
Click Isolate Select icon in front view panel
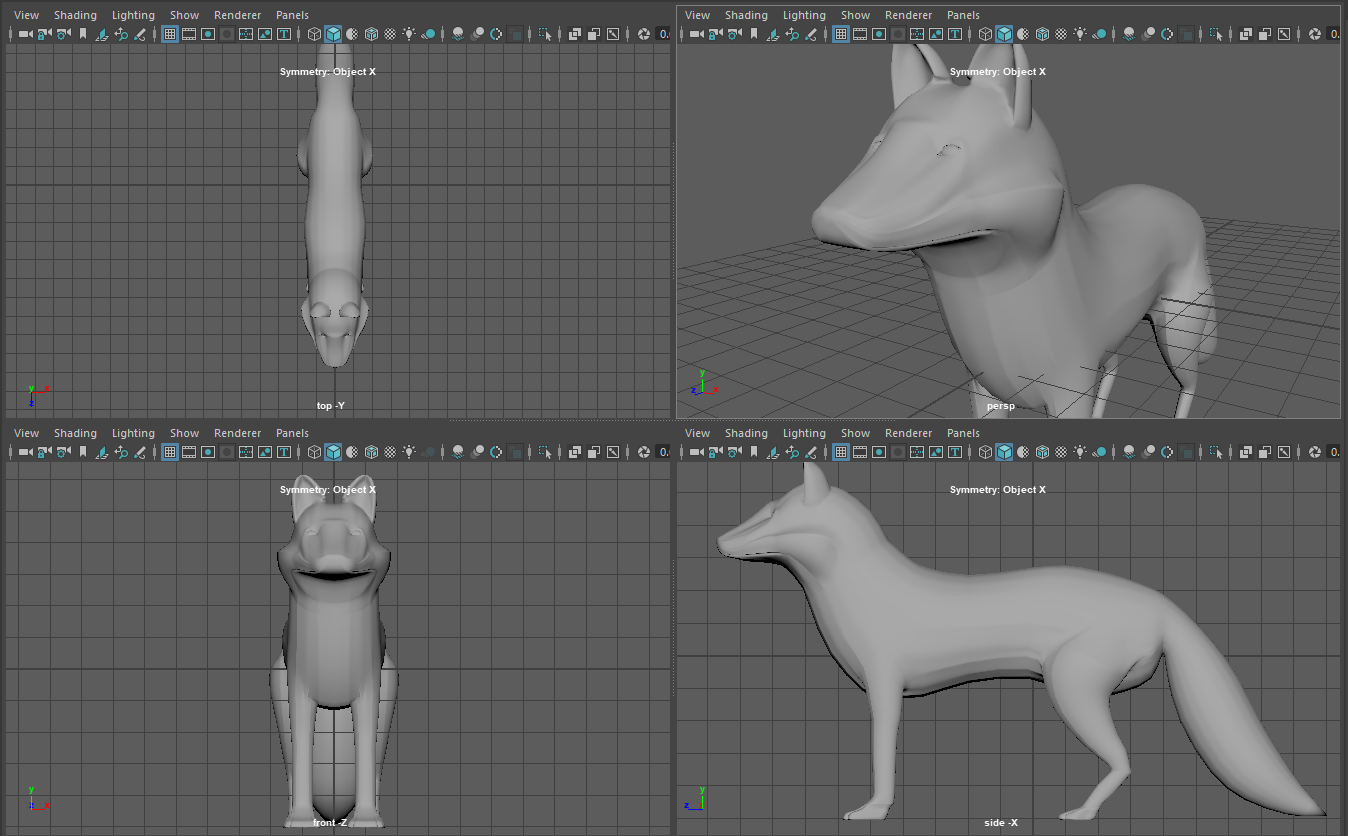point(545,452)
